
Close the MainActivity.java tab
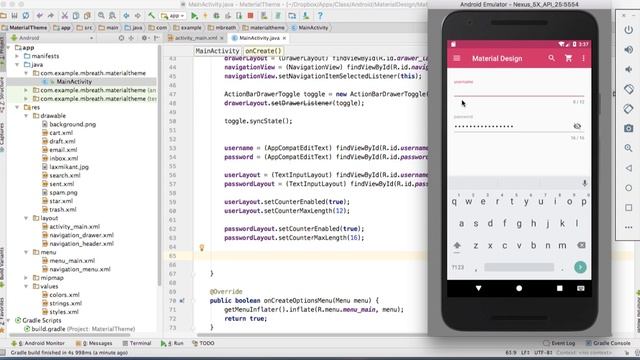(284, 38)
